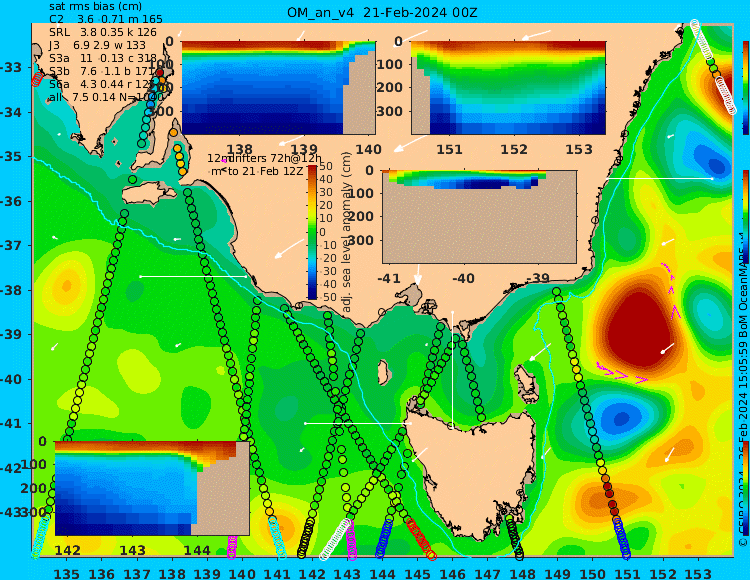Select the 'sat rms bias (cm)' header

tap(96, 7)
